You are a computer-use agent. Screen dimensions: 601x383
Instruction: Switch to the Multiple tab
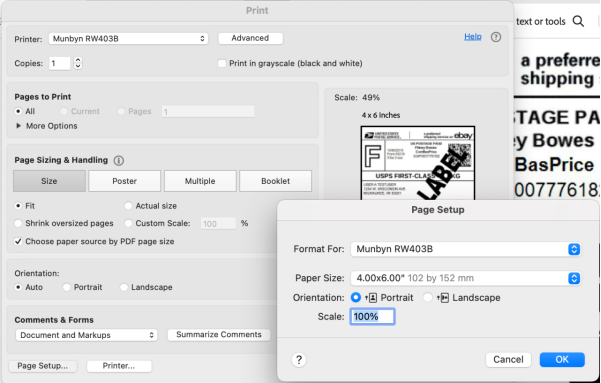pyautogui.click(x=200, y=181)
